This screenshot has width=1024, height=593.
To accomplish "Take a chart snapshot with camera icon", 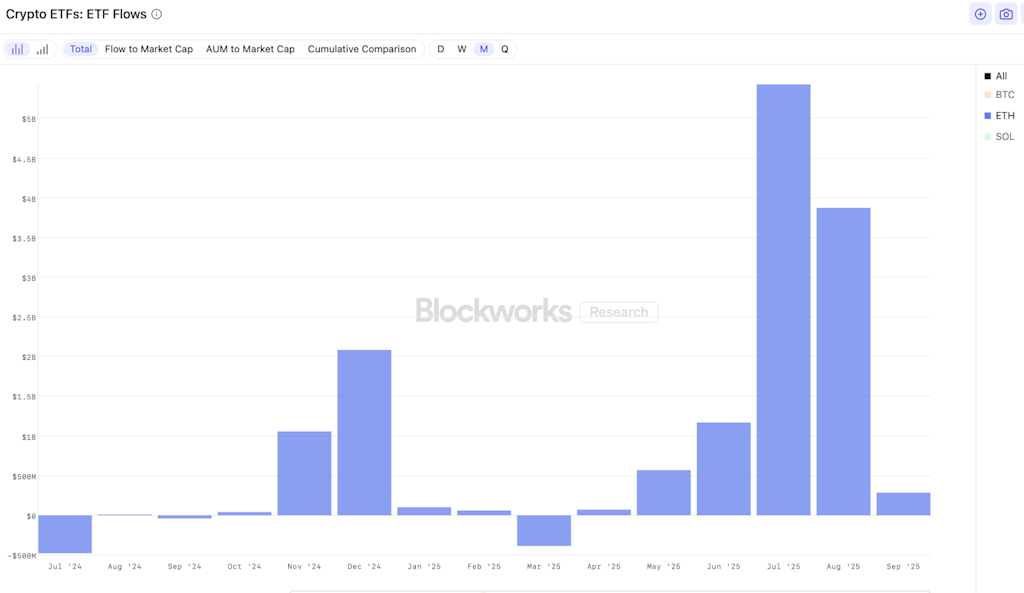I will pyautogui.click(x=1006, y=14).
